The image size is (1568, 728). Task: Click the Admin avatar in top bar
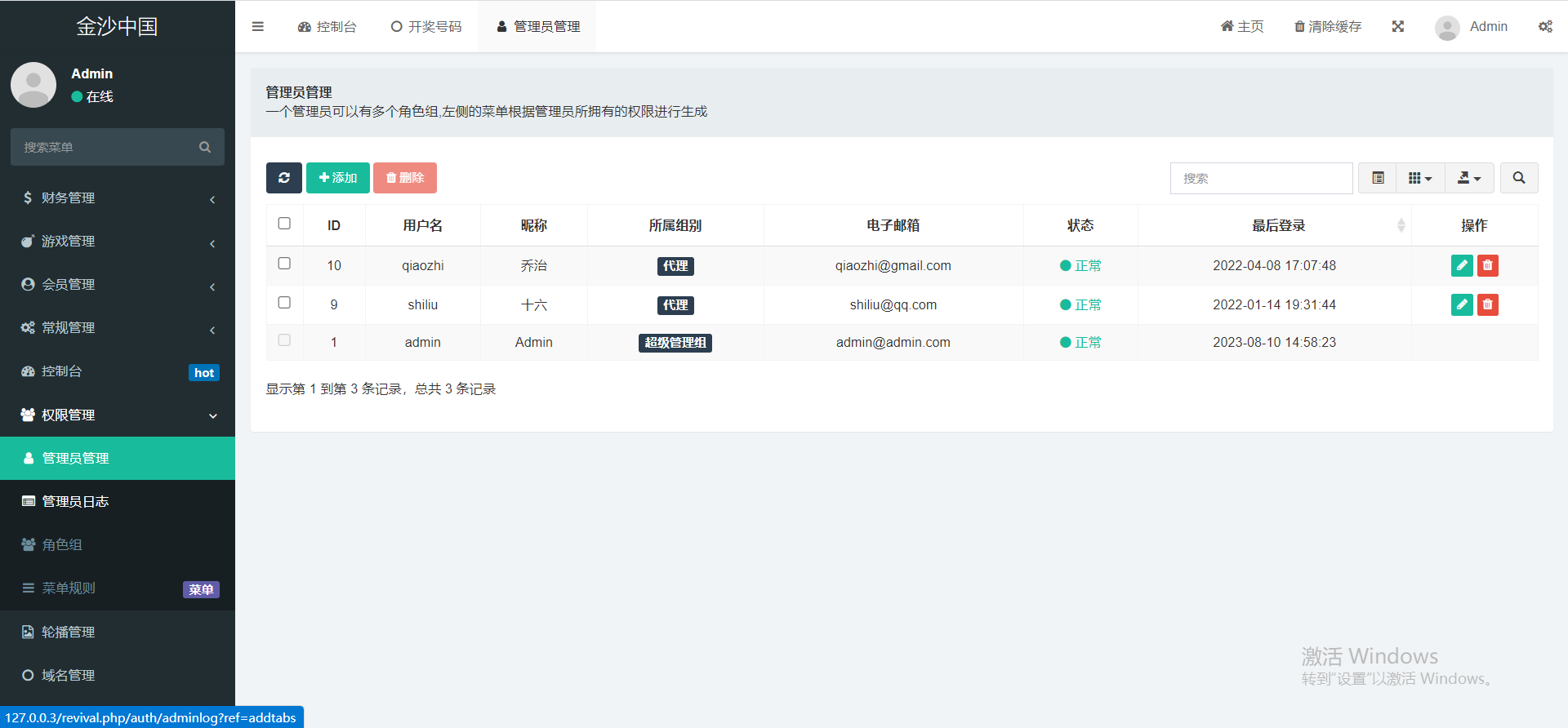coord(1447,28)
